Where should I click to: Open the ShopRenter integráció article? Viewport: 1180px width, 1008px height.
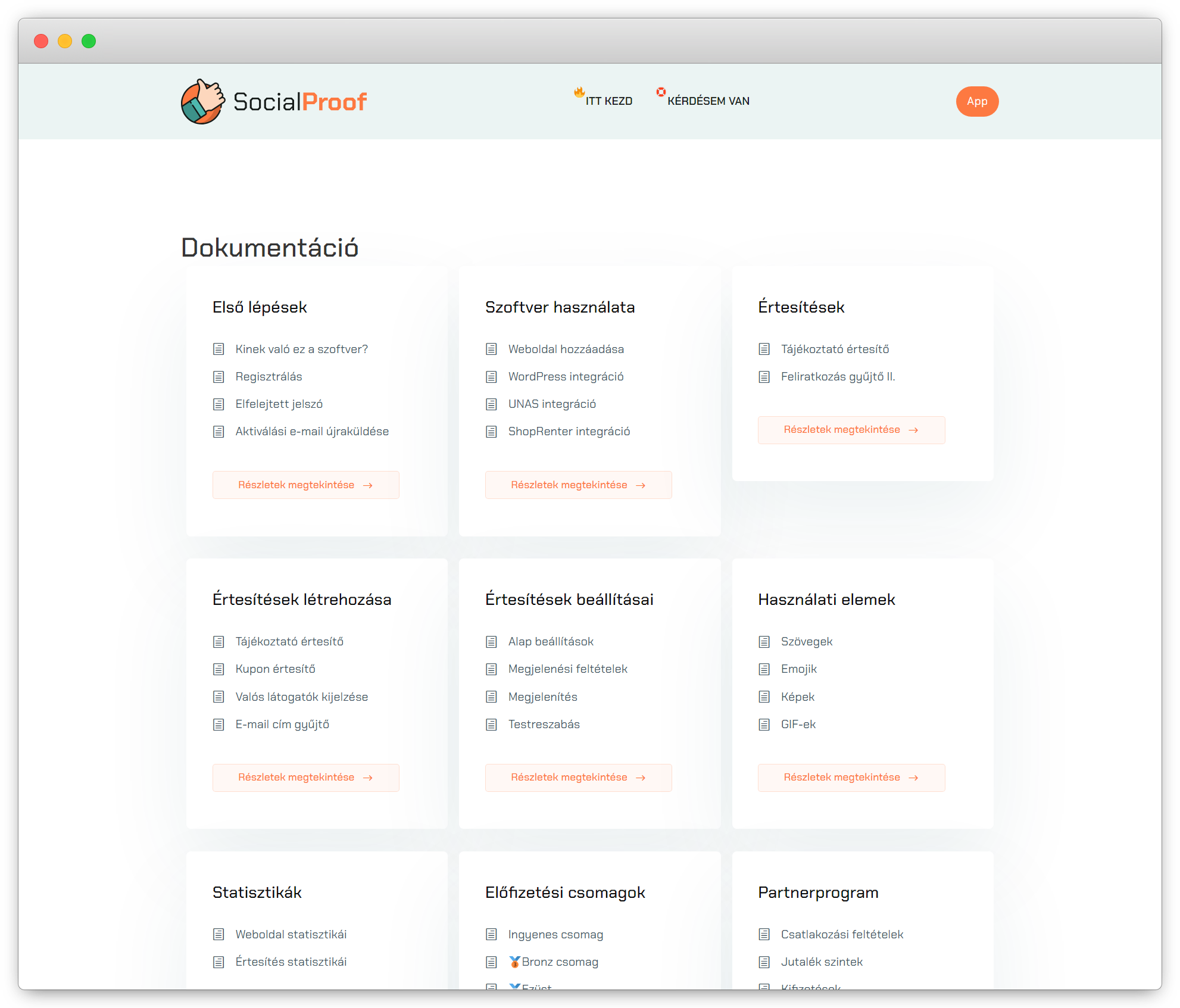(x=569, y=431)
